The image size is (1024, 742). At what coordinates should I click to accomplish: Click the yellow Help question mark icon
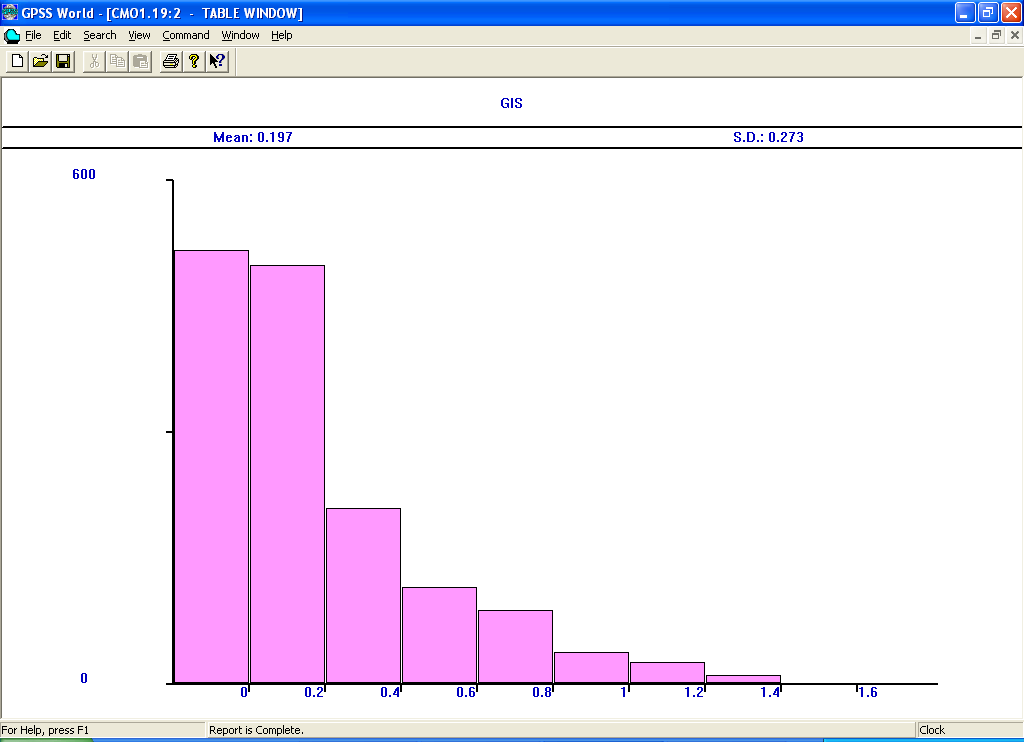[194, 61]
